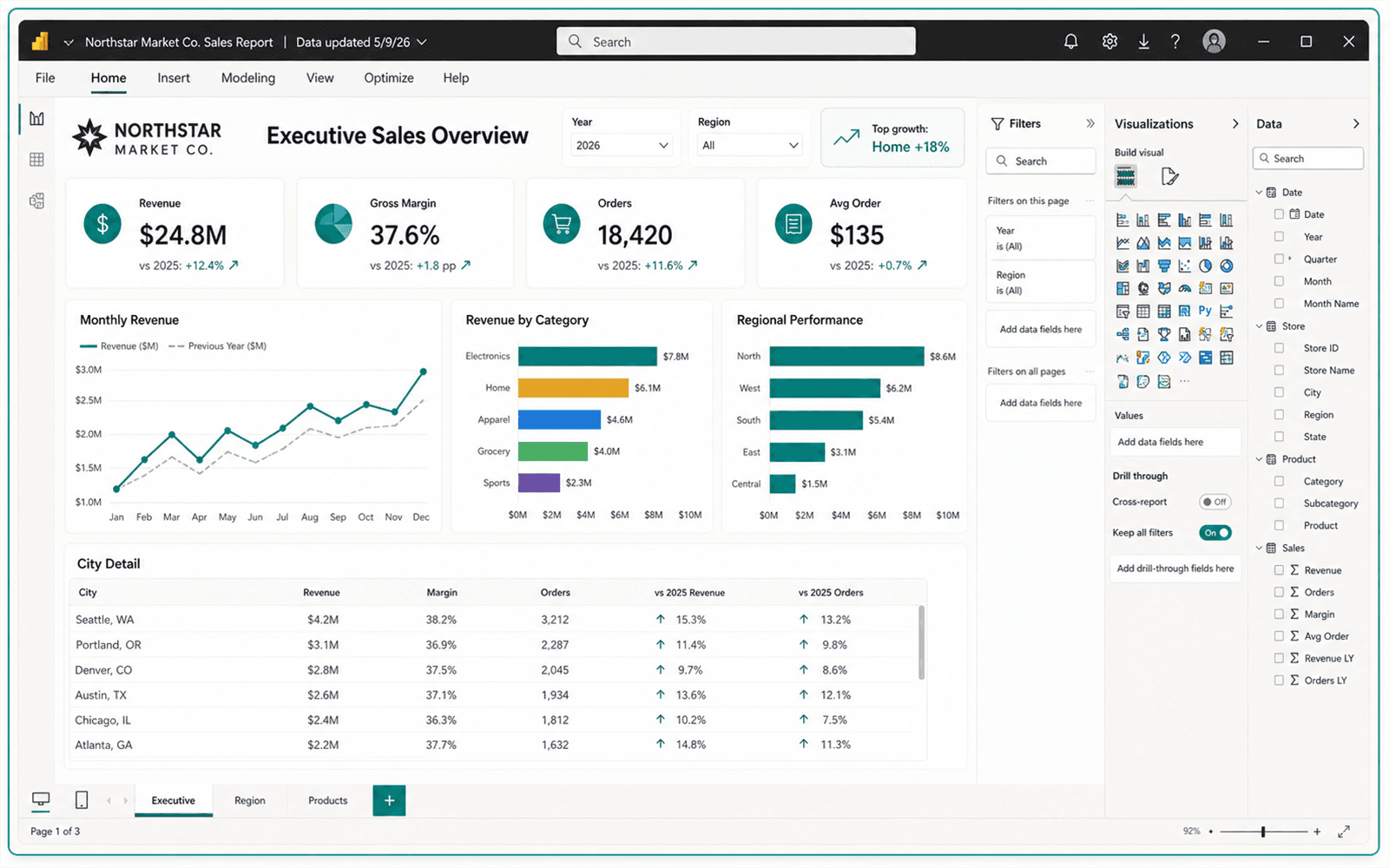The image size is (1389, 868).
Task: Check the Month Name field checkbox
Action: pos(1279,304)
